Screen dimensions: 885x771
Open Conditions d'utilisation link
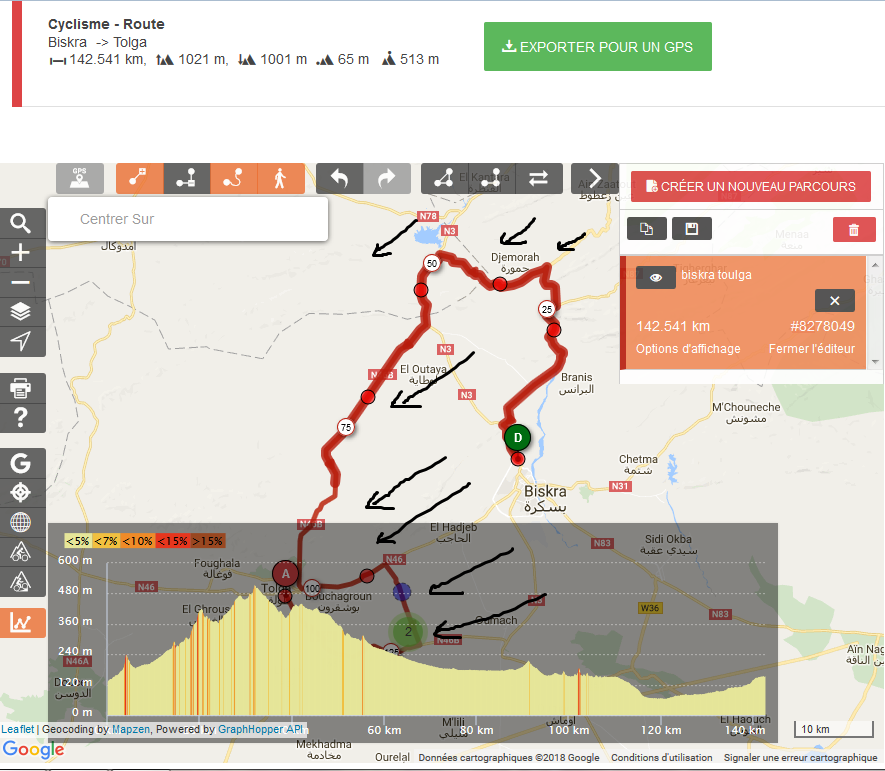[x=661, y=757]
